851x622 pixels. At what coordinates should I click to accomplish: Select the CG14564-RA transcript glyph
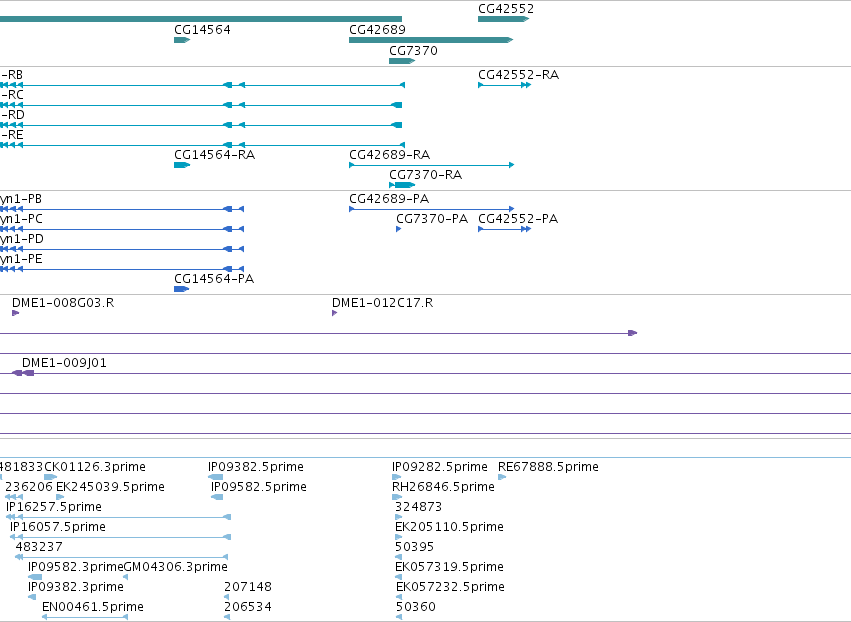[x=182, y=165]
